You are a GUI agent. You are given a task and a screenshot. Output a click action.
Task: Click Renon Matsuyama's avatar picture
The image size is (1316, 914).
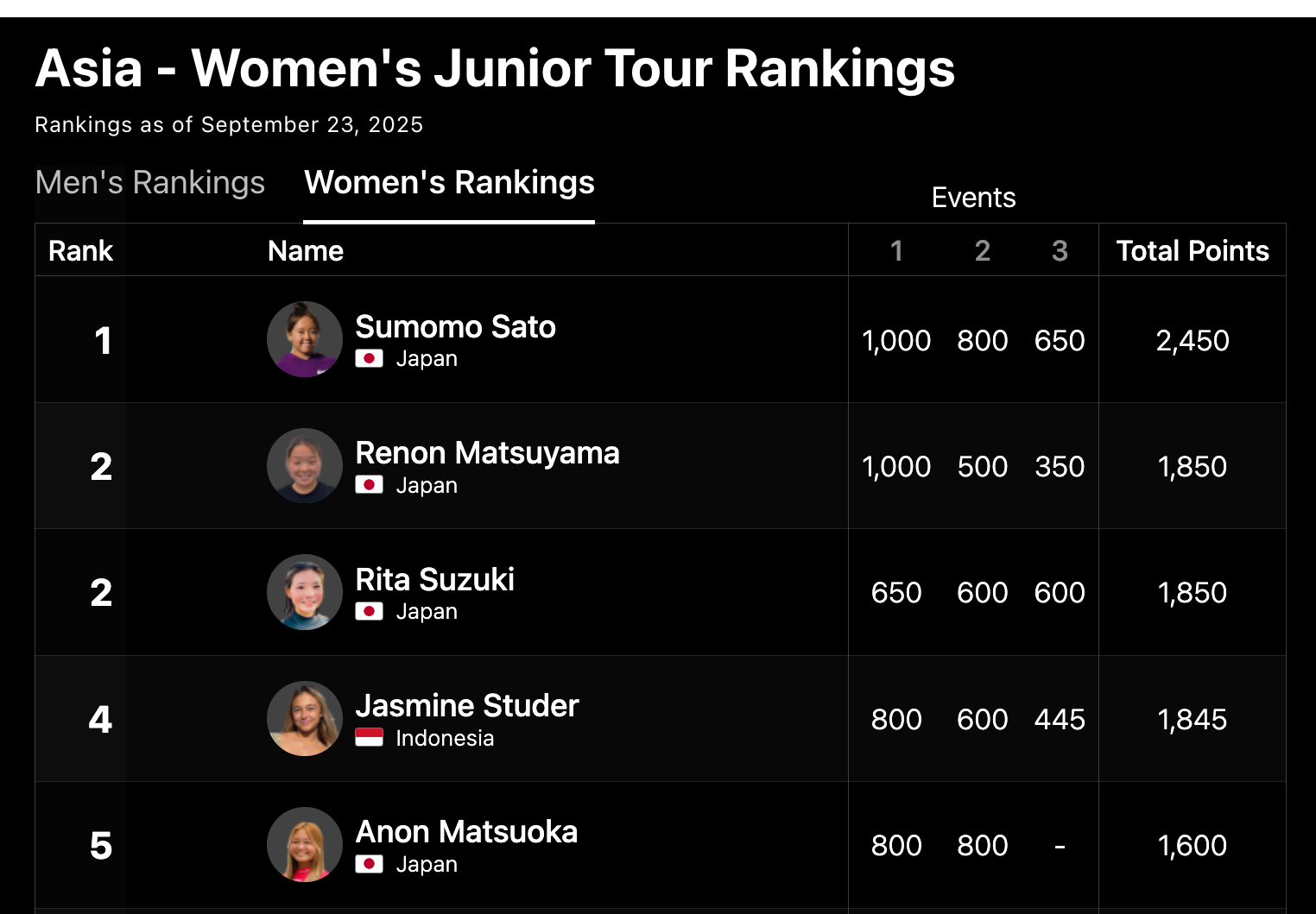click(x=305, y=466)
